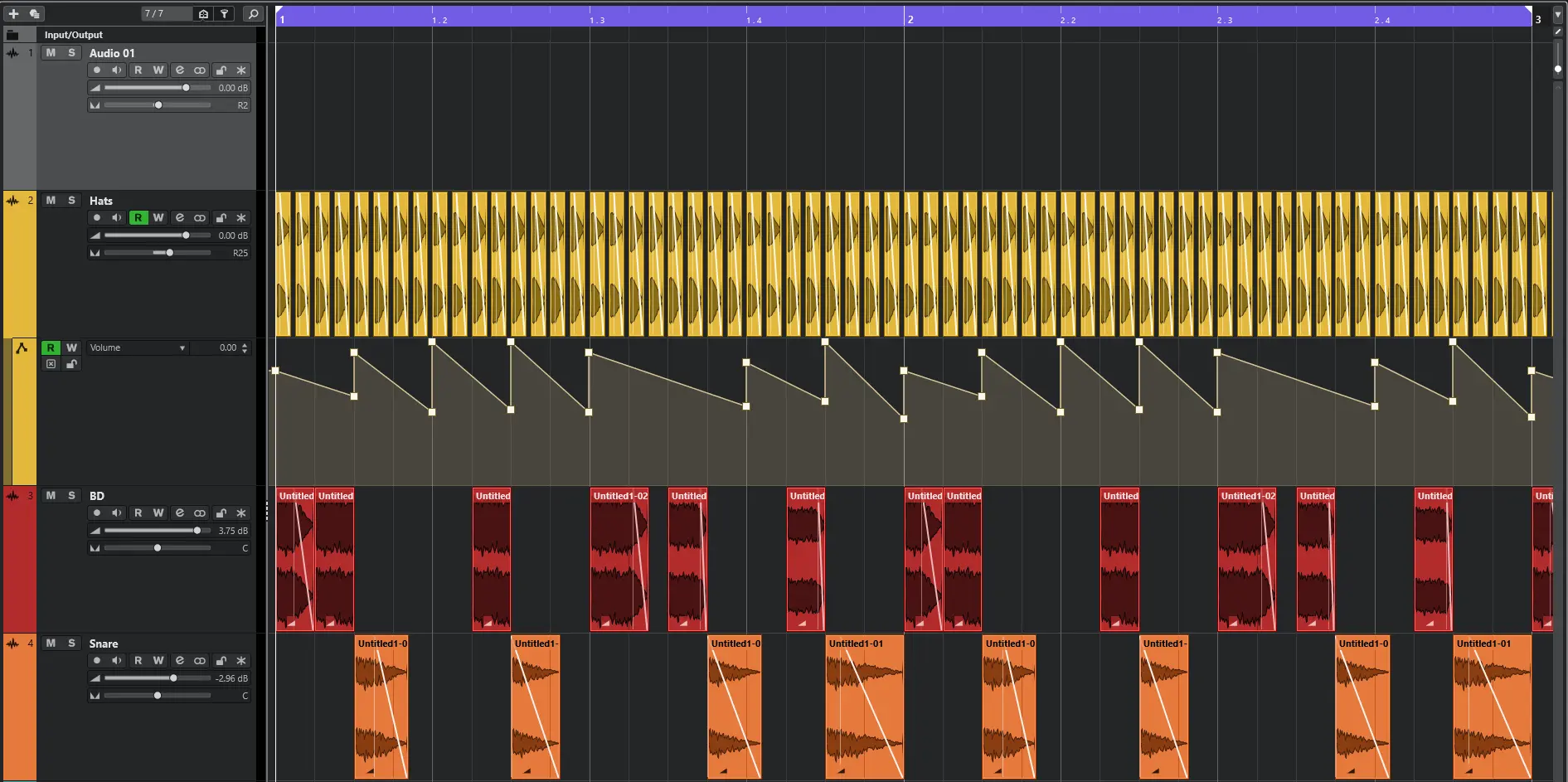Click Freeze Channel asterisk on Snare track

[241, 661]
